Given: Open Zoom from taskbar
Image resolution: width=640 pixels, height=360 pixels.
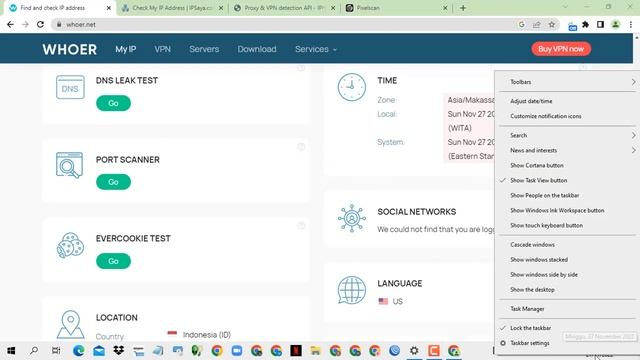Looking at the screenshot, I should tap(237, 351).
